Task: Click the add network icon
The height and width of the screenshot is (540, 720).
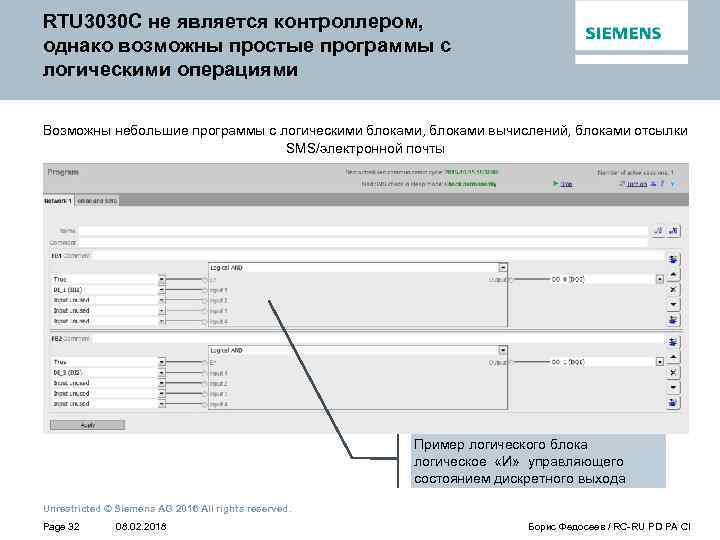Action: pyautogui.click(x=658, y=231)
